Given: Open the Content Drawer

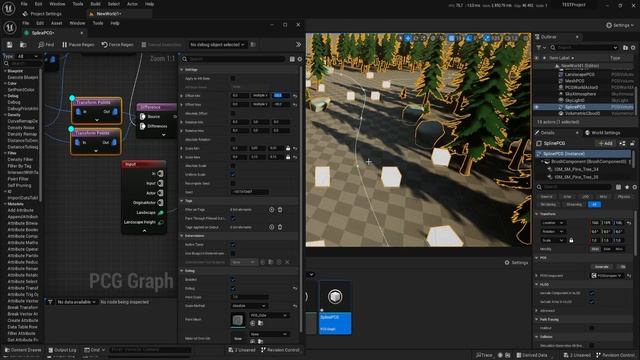Looking at the screenshot, I should [x=24, y=350].
